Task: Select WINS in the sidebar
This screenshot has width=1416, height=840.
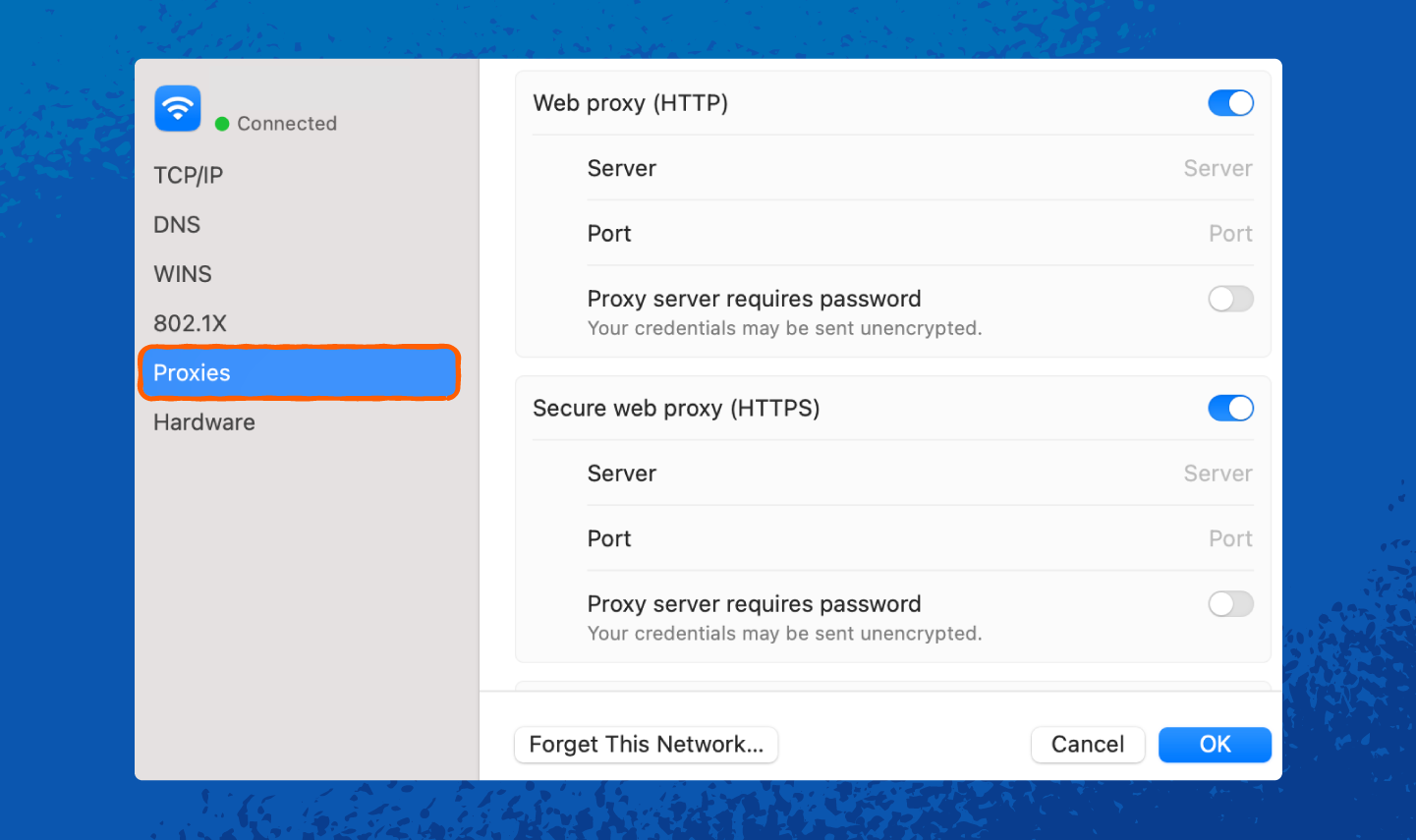Action: 183,274
